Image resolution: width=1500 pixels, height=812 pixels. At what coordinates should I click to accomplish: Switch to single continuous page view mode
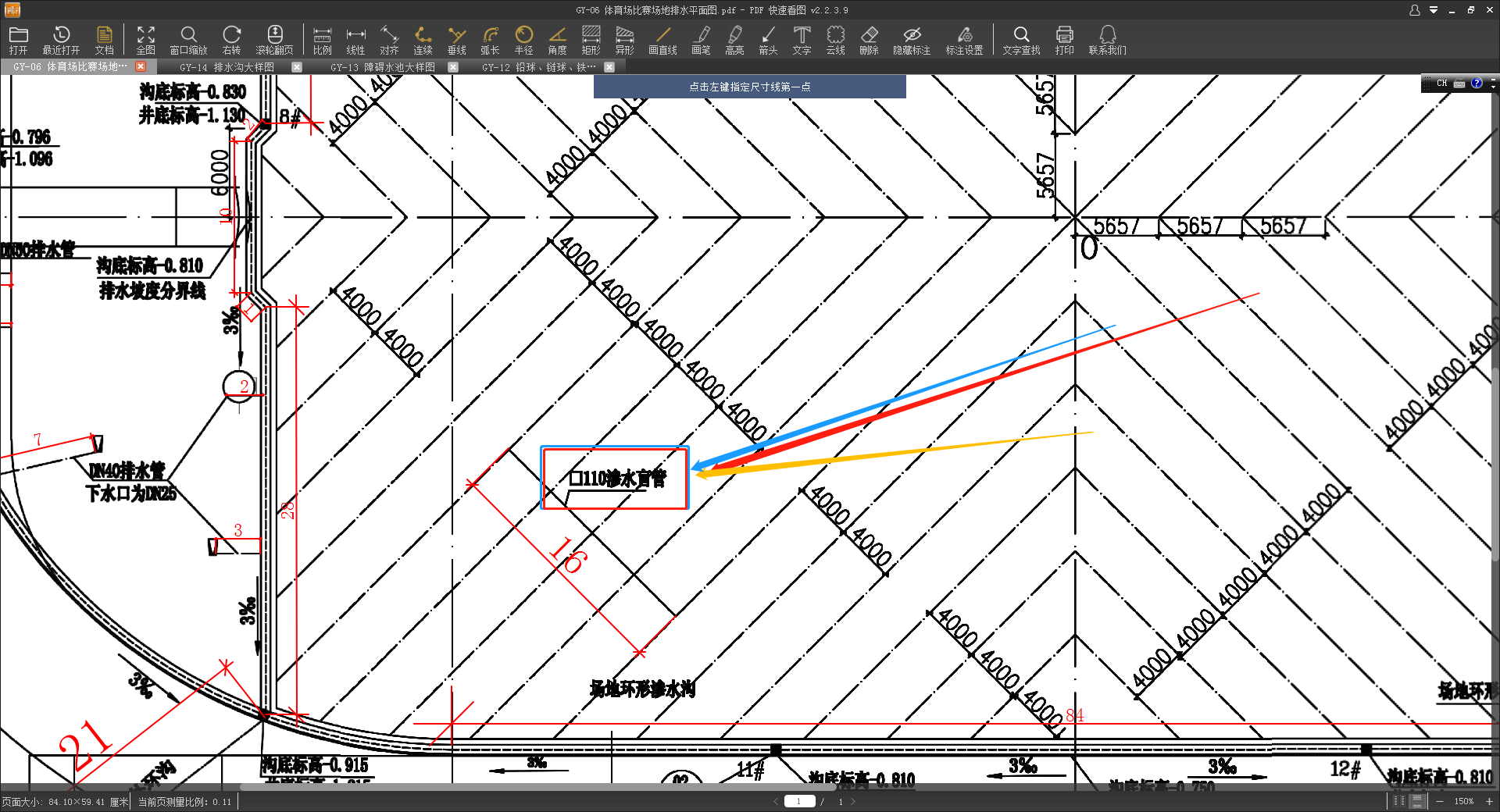click(x=1417, y=801)
